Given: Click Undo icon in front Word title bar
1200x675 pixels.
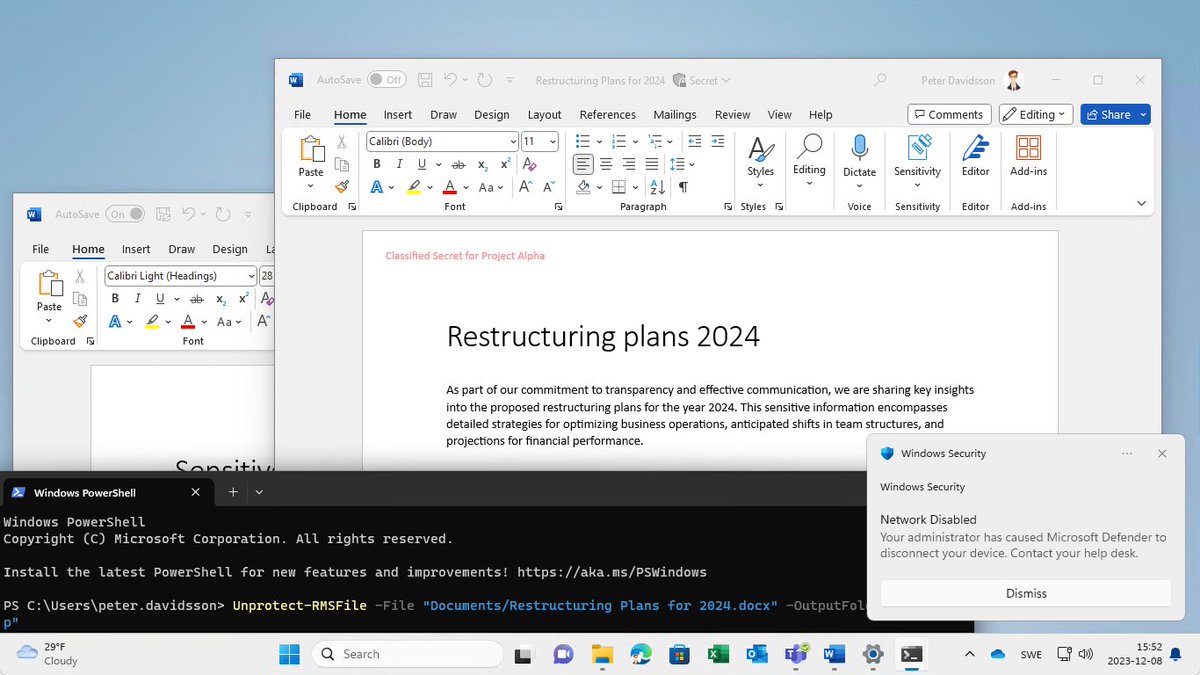Looking at the screenshot, I should coord(450,80).
